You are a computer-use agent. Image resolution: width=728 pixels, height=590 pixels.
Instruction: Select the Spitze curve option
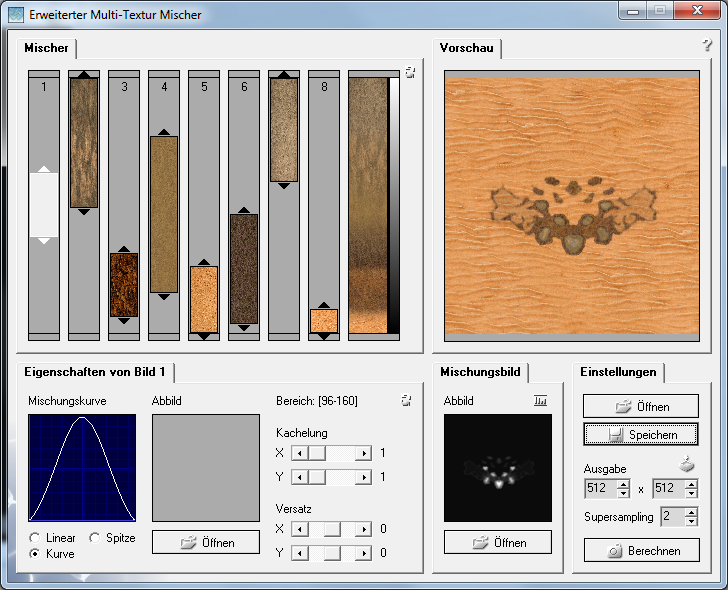(x=95, y=538)
